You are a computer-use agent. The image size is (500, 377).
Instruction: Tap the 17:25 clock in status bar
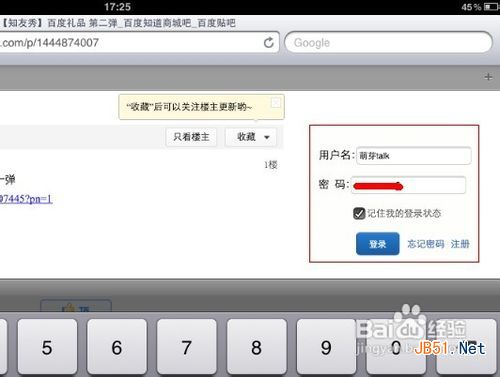[x=117, y=7]
